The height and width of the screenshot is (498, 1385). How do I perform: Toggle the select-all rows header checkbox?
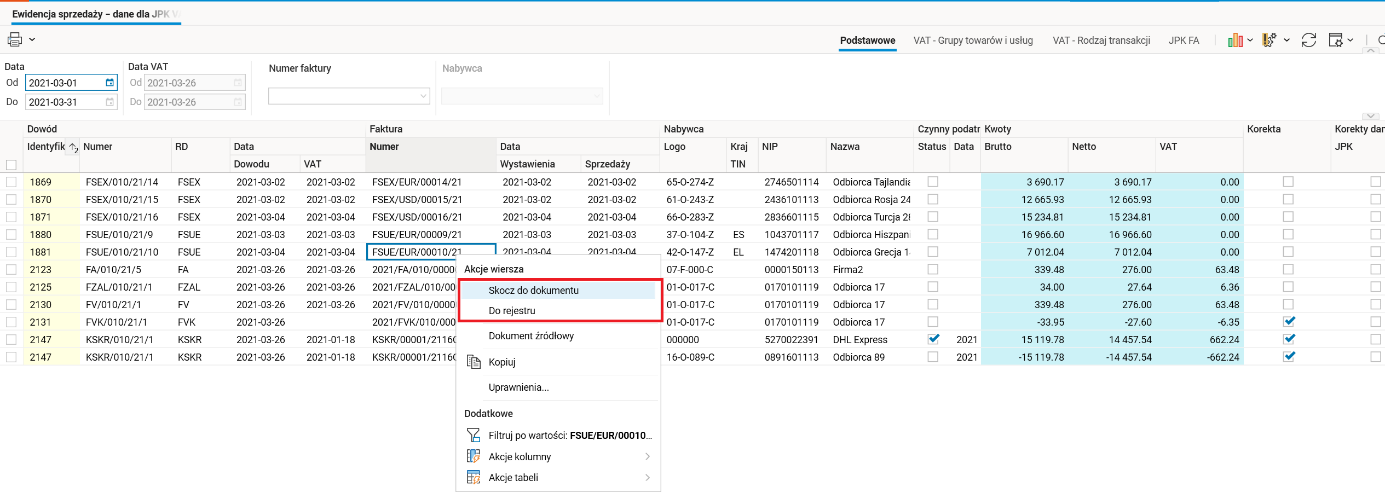pos(11,164)
